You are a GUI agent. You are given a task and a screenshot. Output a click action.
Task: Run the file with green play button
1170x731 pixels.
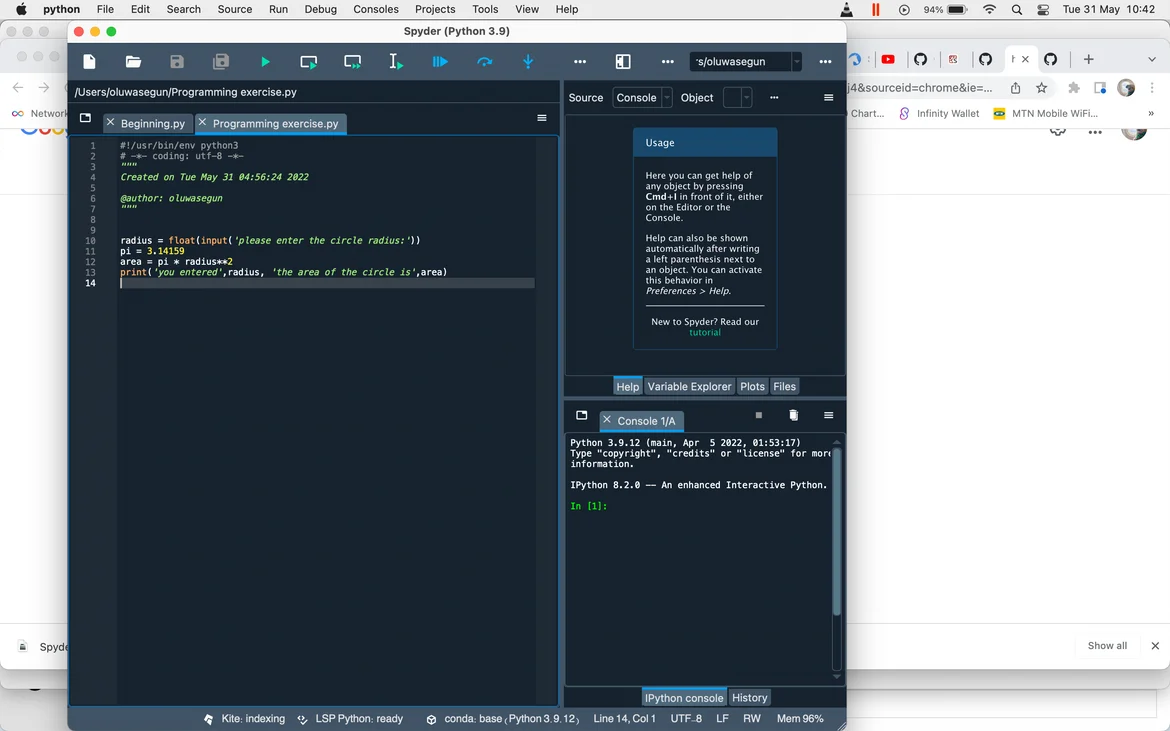pyautogui.click(x=265, y=62)
